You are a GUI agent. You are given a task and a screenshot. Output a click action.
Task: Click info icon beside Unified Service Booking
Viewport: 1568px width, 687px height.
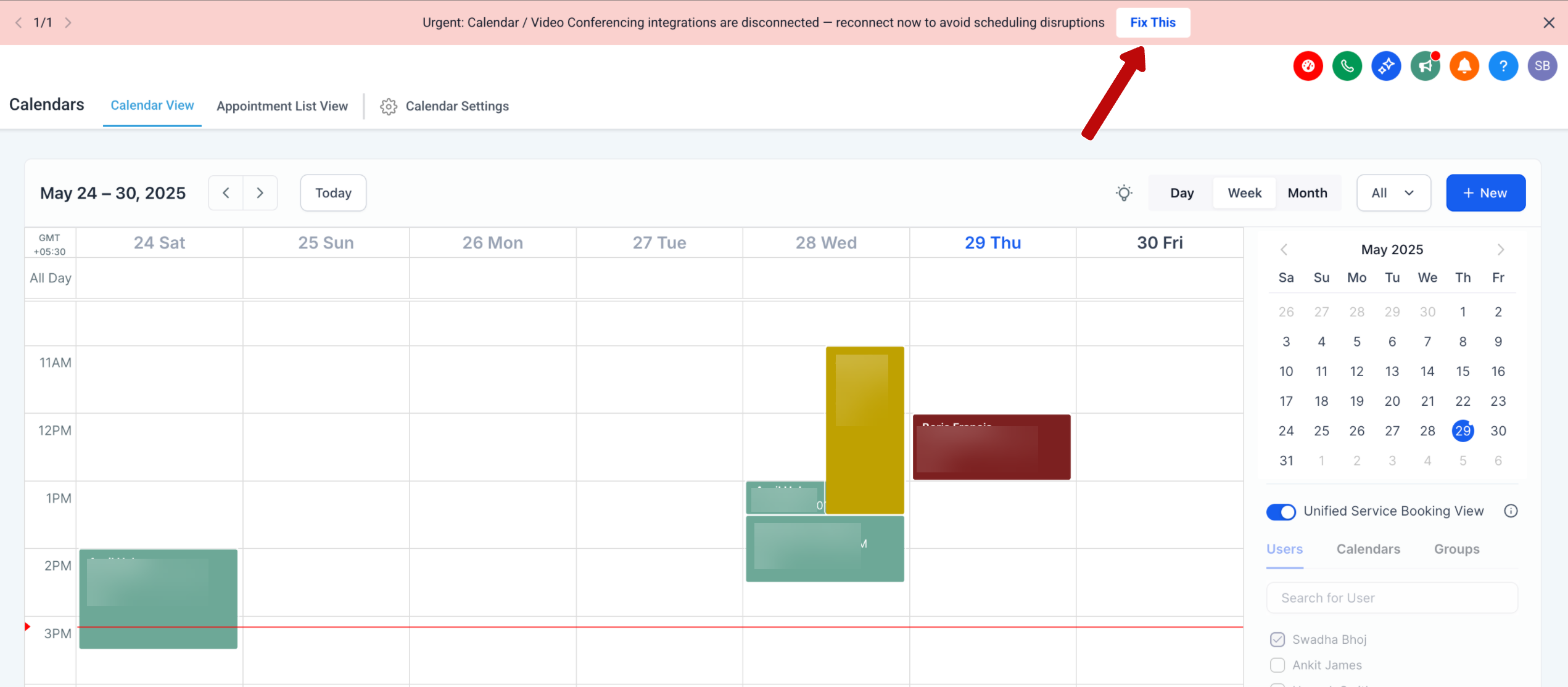point(1511,511)
